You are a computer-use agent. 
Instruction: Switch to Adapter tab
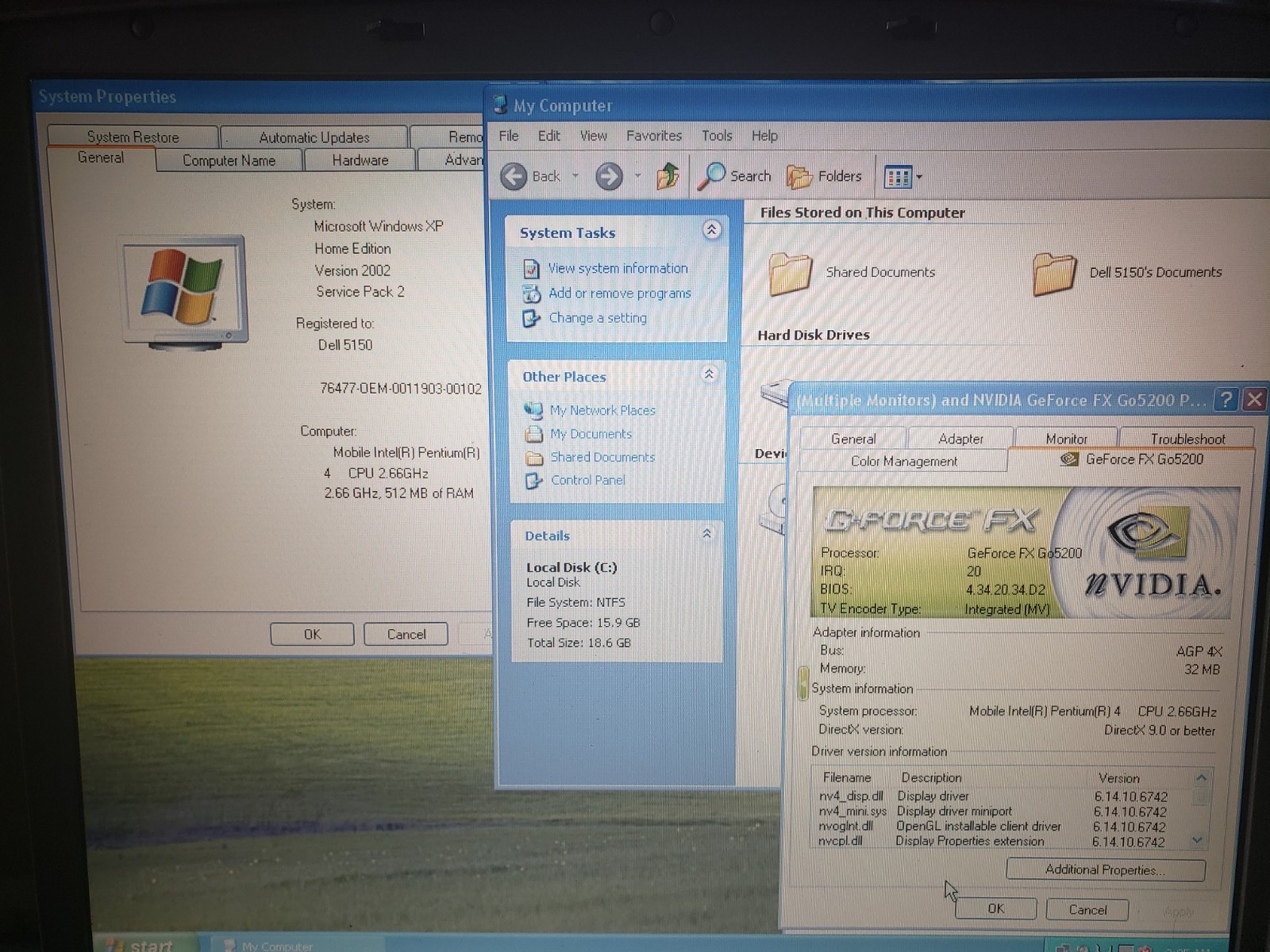coord(960,439)
